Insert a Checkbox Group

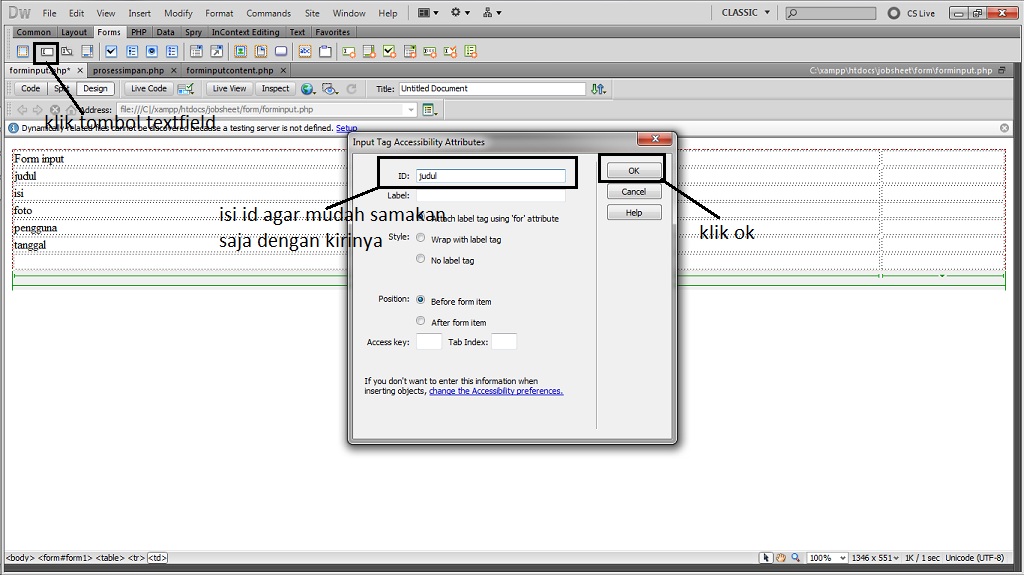[x=131, y=52]
